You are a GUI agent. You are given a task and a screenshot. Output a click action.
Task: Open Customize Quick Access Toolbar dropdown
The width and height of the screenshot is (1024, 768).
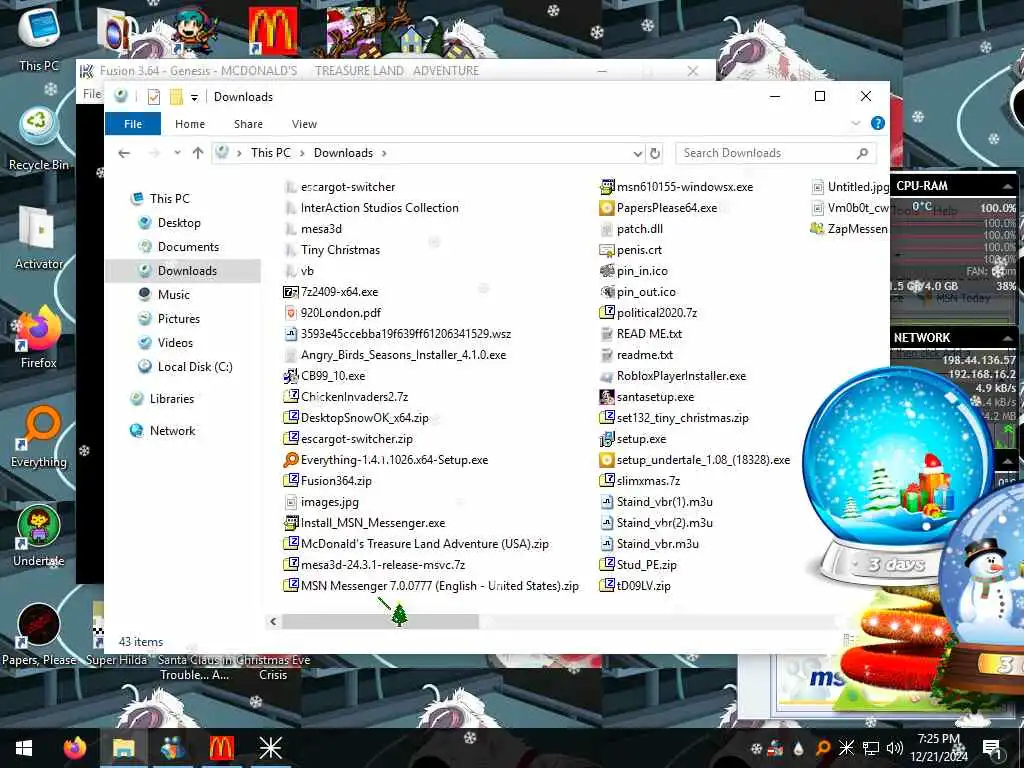click(194, 97)
